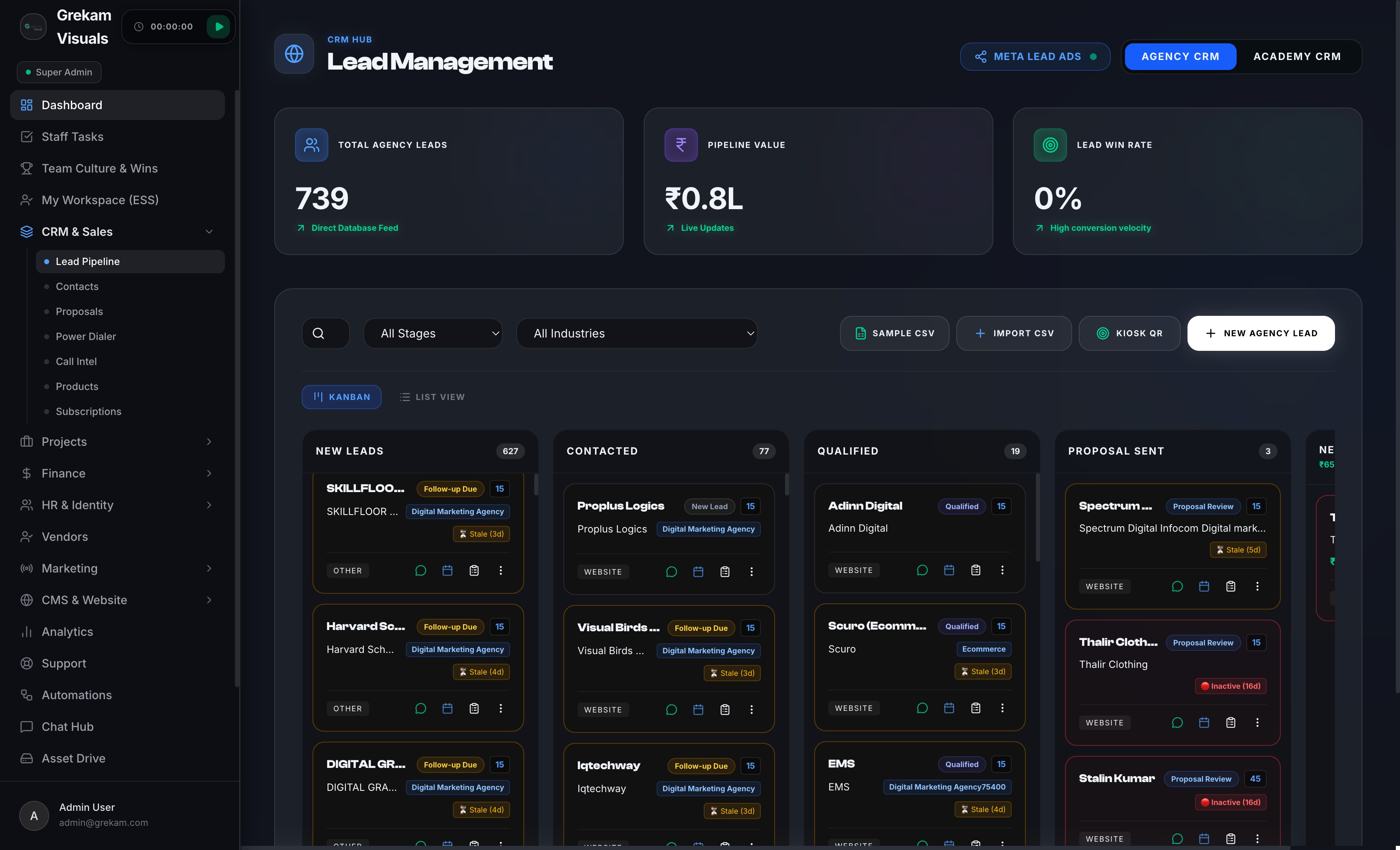Open Analytics from the sidebar
Screen dimensions: 1400x850
[117, 632]
